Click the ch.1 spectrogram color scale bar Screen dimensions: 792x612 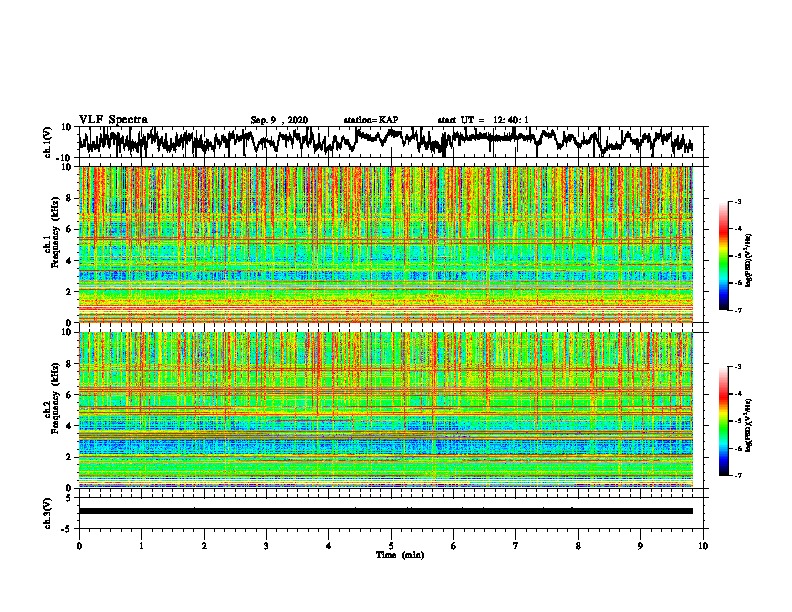pyautogui.click(x=723, y=256)
